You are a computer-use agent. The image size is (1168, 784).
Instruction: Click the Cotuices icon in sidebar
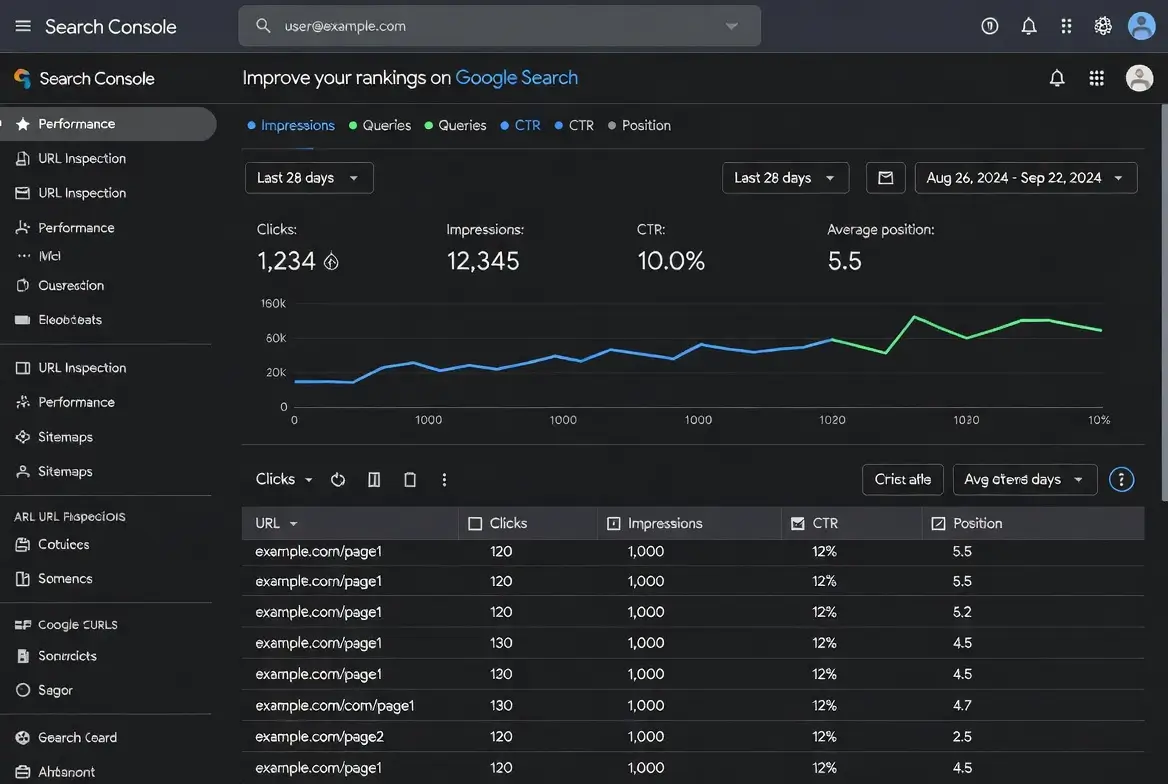23,545
